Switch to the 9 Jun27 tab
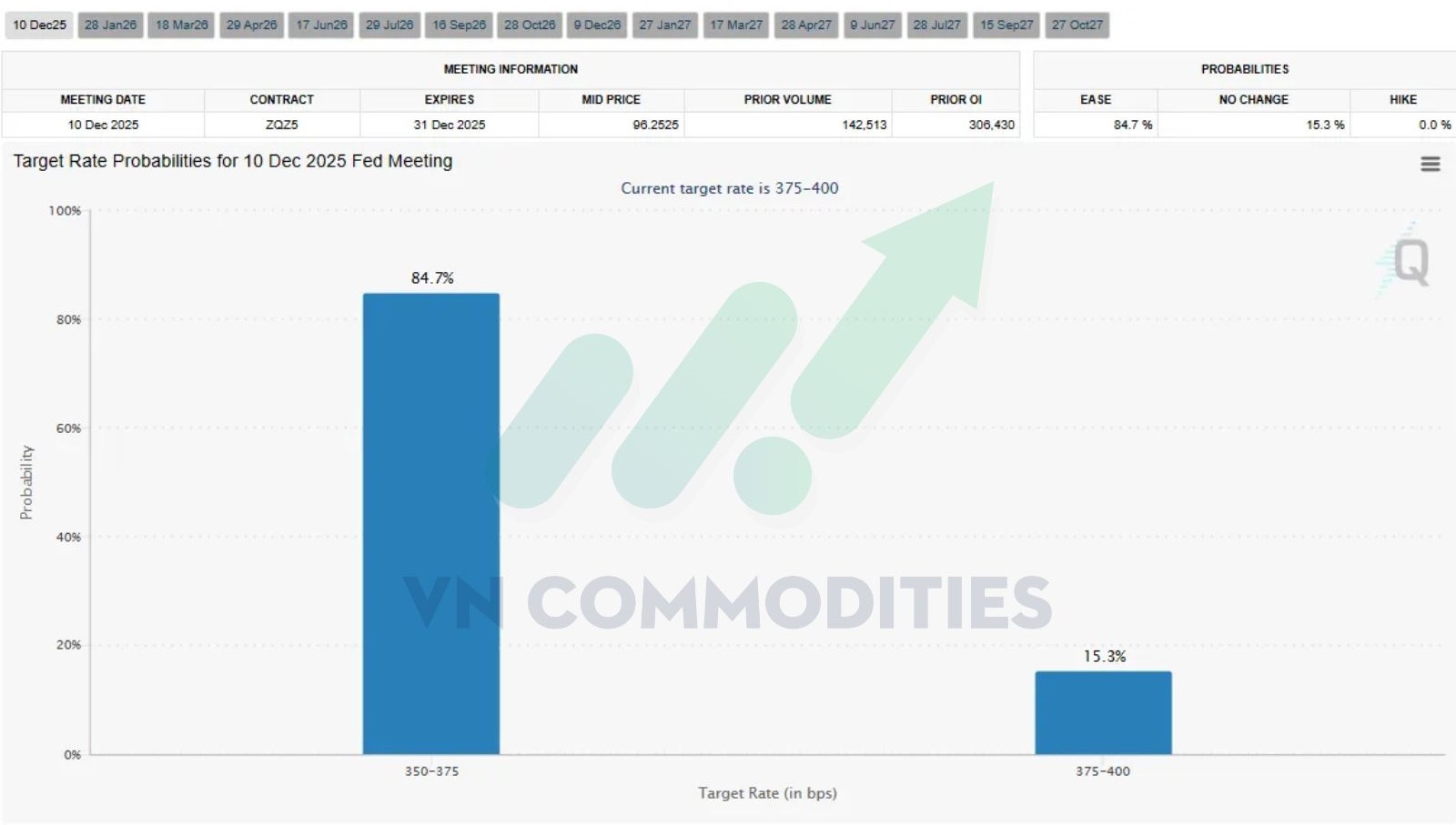The width and height of the screenshot is (1456, 825). point(873,25)
